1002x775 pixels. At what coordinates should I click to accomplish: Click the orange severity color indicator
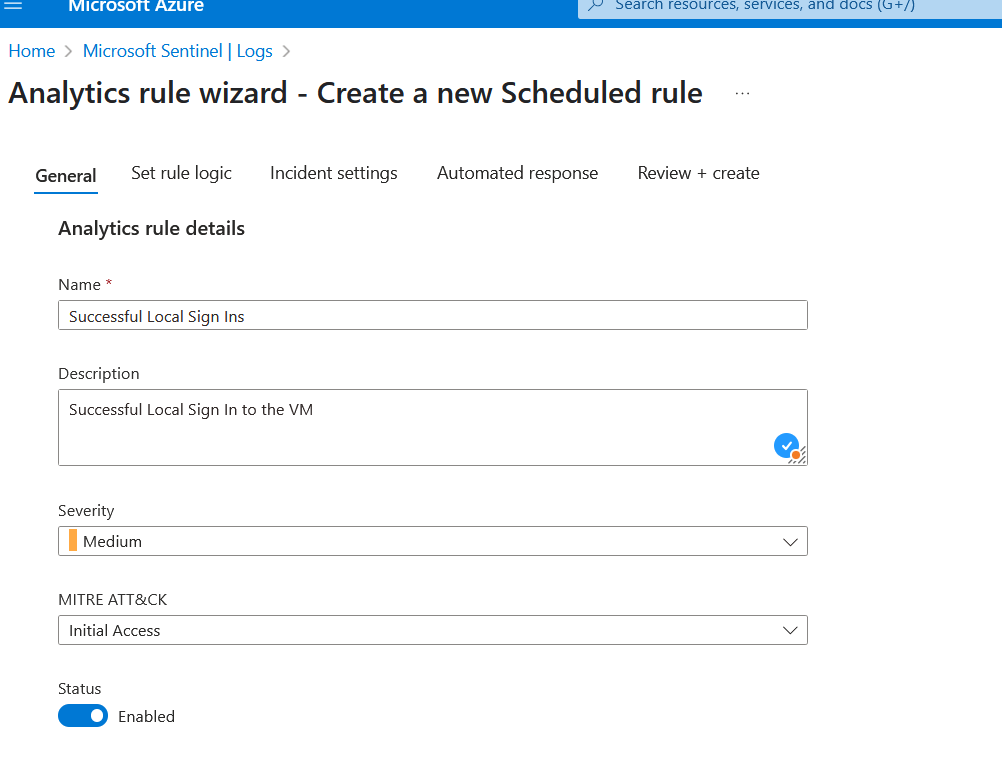[x=73, y=541]
